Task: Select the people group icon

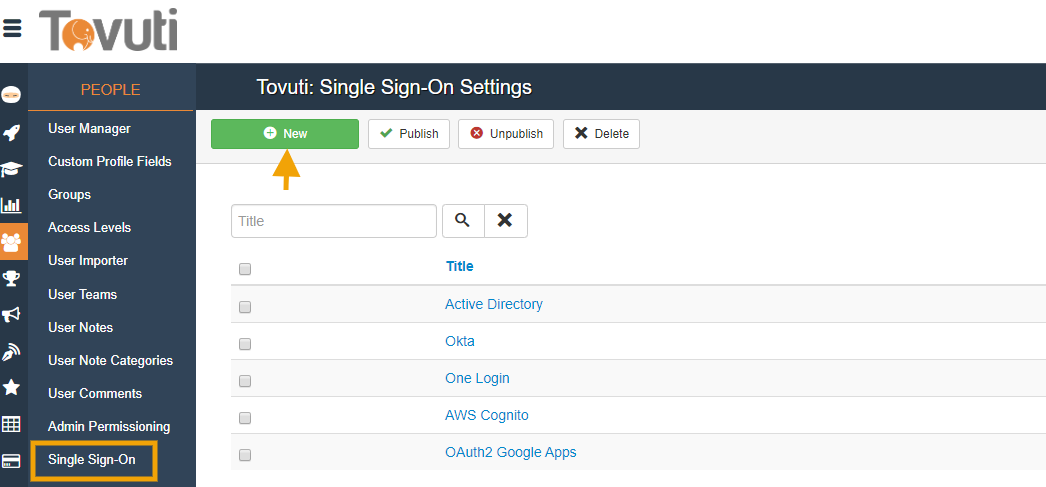Action: (13, 241)
